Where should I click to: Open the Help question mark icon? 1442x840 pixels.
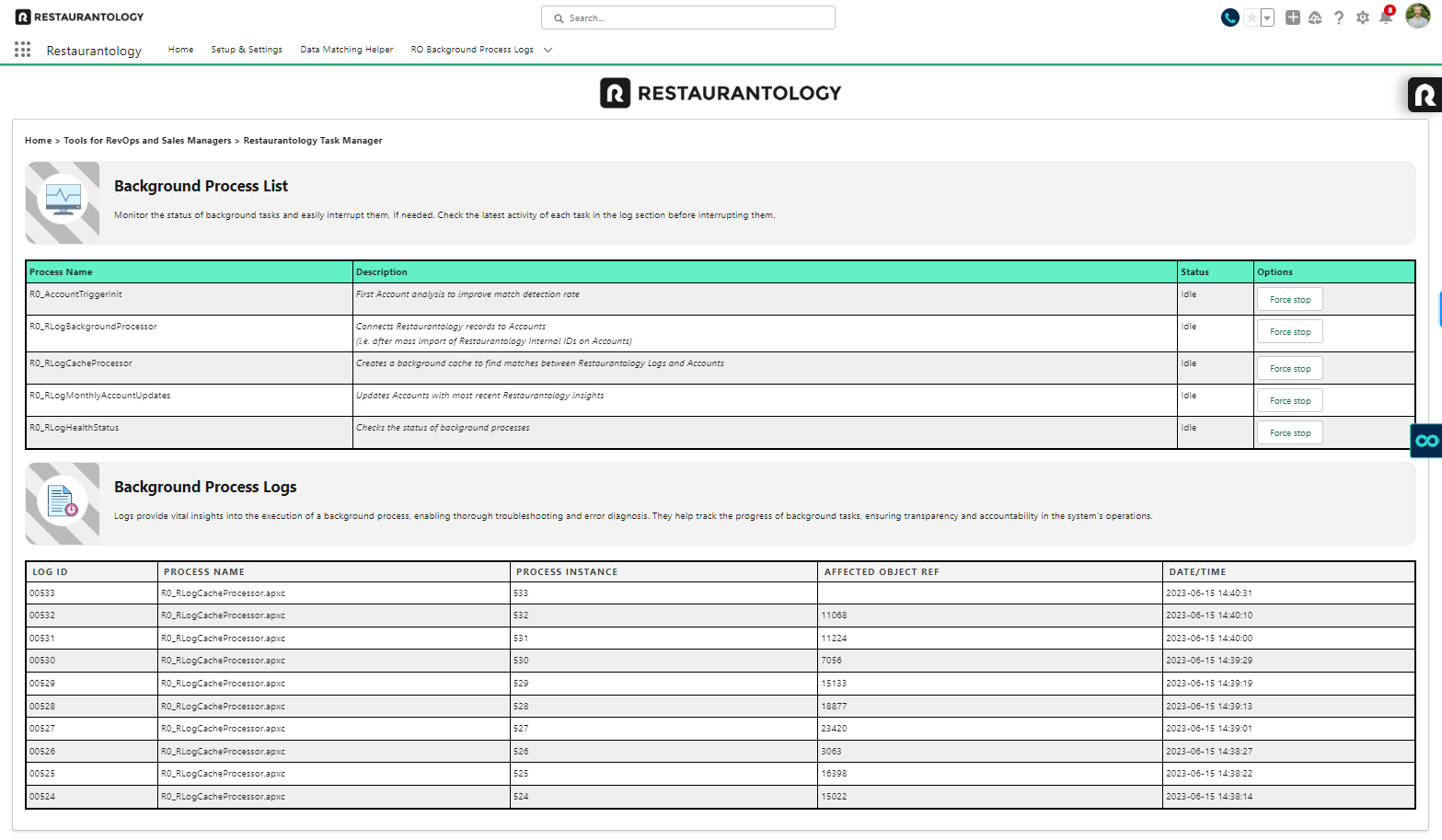(x=1339, y=17)
